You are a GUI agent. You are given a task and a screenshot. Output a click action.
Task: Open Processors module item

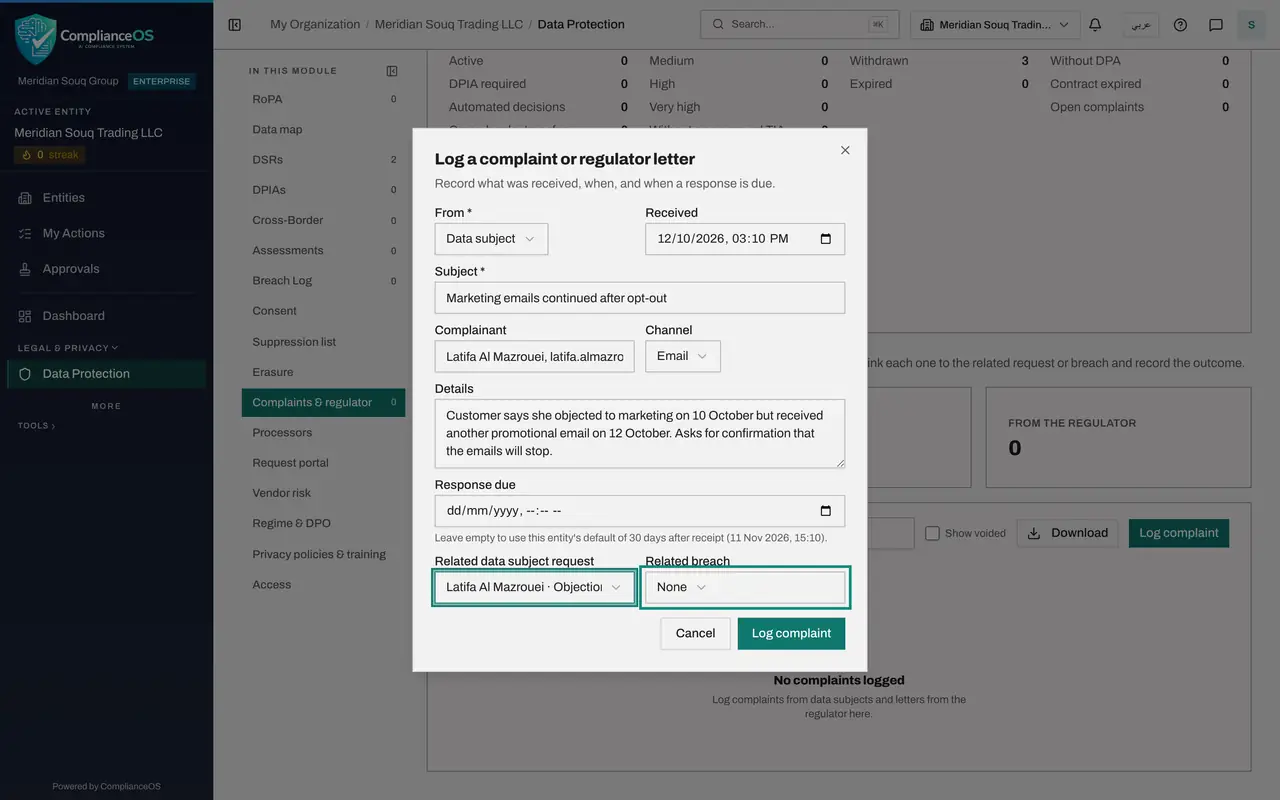(x=323, y=433)
